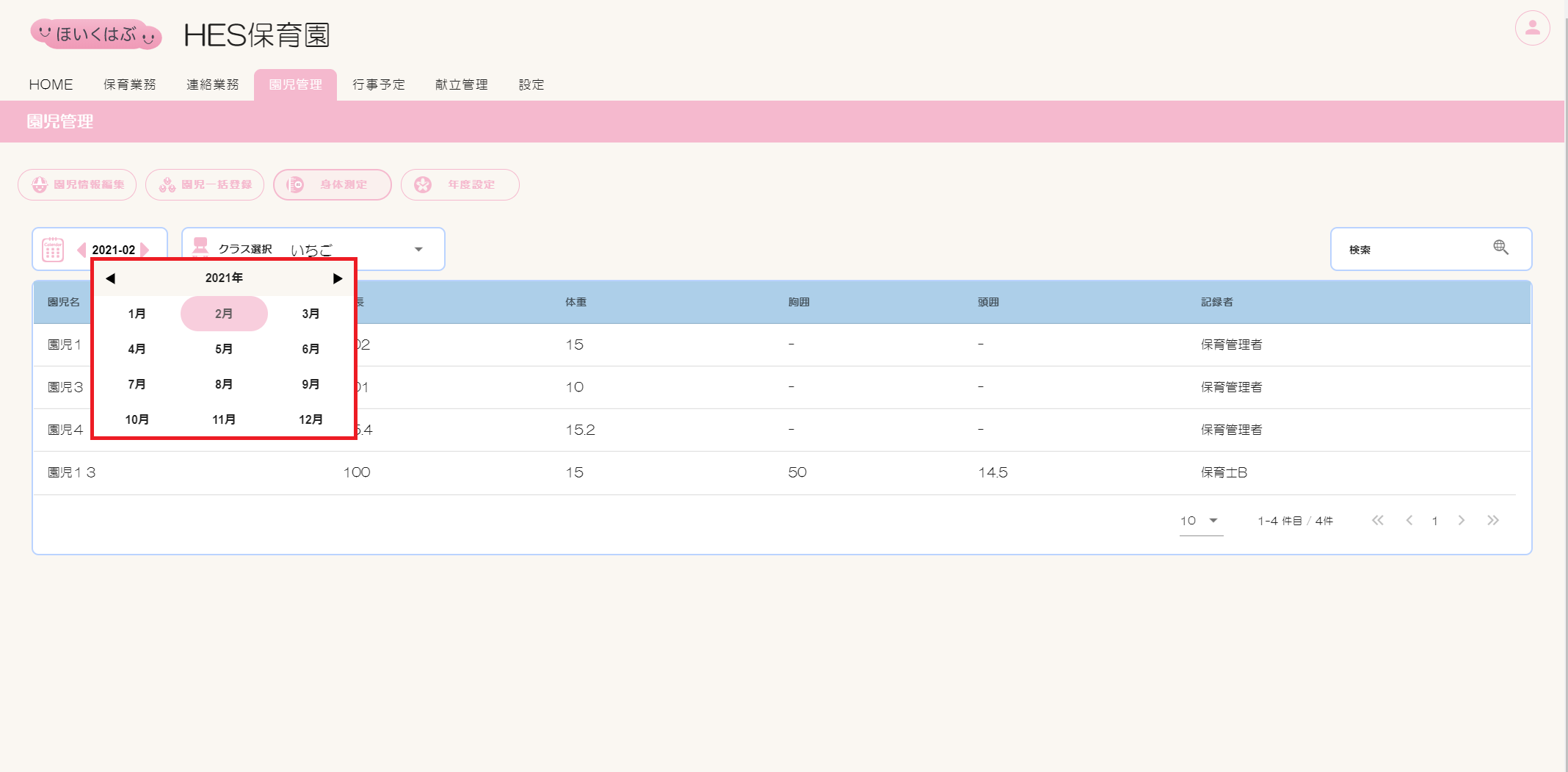This screenshot has height=772, width=1568.
Task: Open the calendar icon month picker
Action: (53, 250)
